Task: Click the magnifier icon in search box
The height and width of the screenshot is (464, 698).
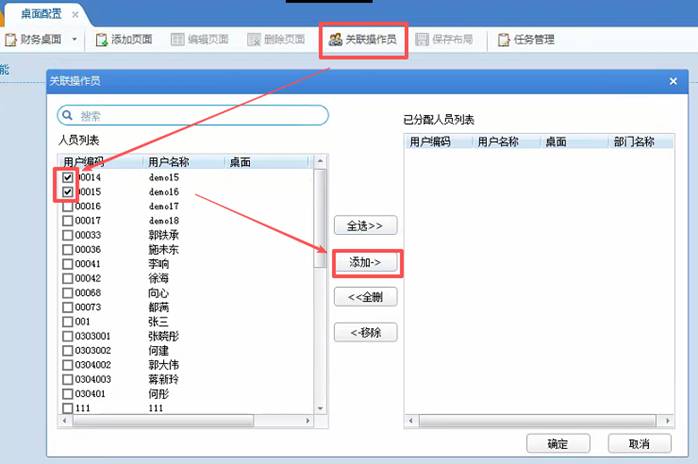Action: [69, 116]
